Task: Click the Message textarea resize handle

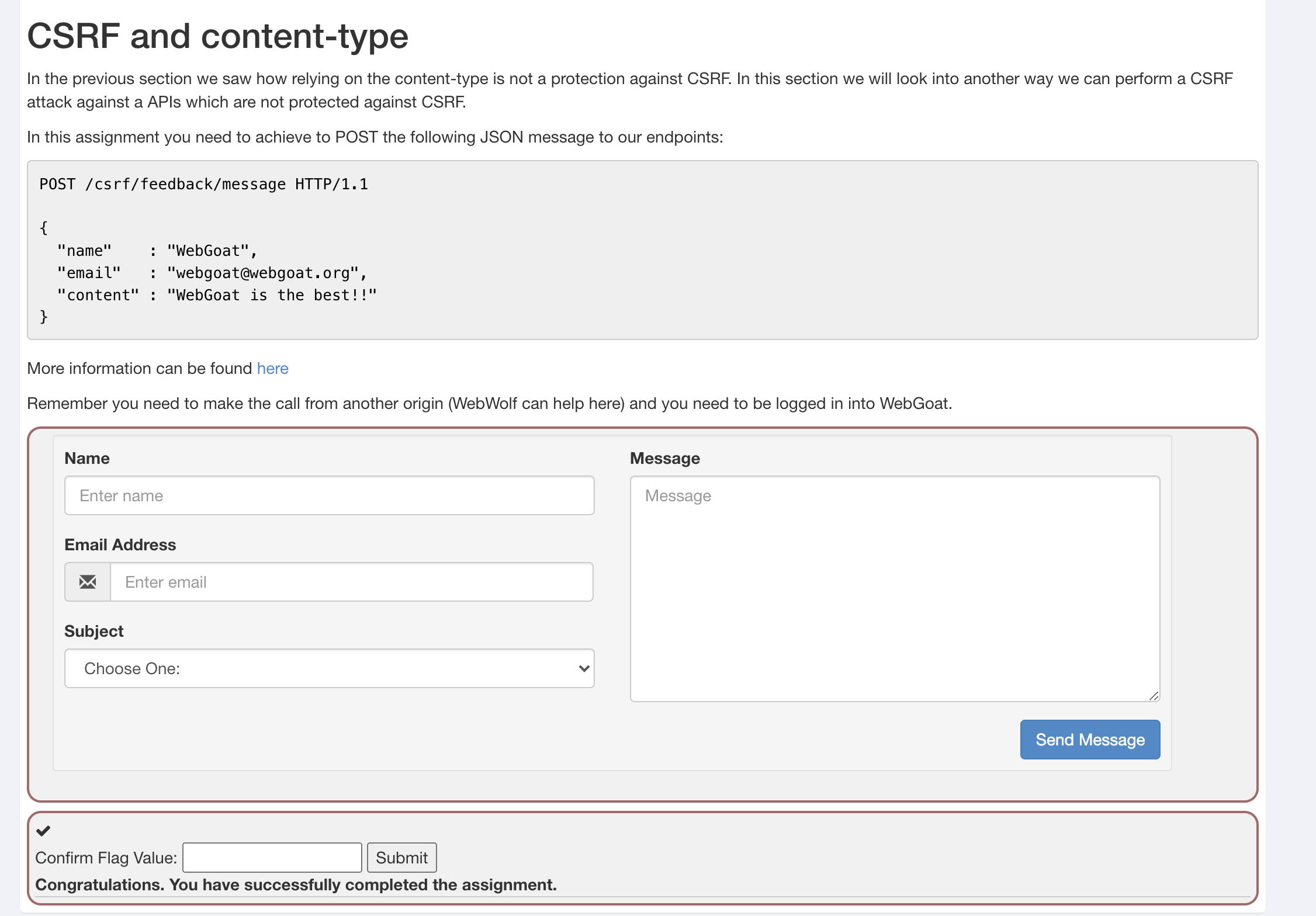Action: (x=1154, y=696)
